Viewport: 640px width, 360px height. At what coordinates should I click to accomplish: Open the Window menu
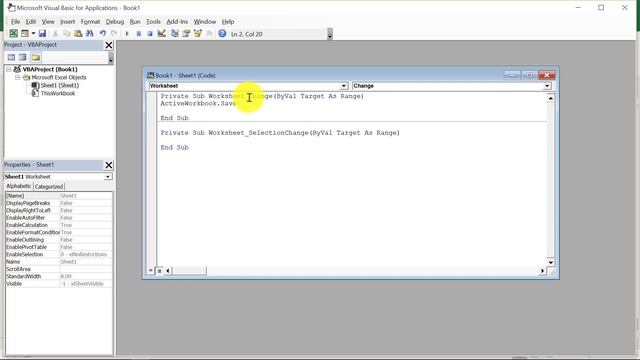(204, 22)
